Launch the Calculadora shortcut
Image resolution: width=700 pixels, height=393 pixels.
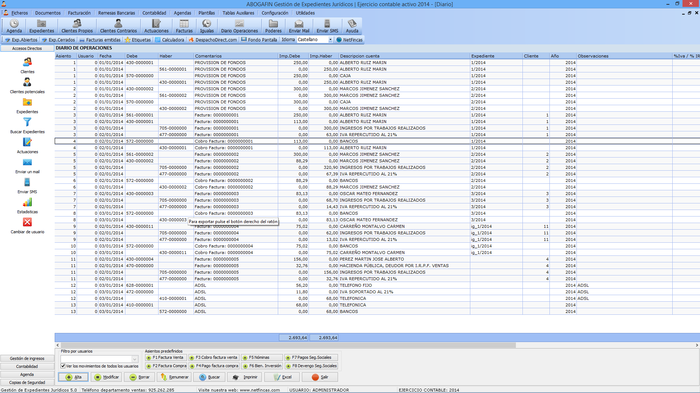(x=170, y=40)
